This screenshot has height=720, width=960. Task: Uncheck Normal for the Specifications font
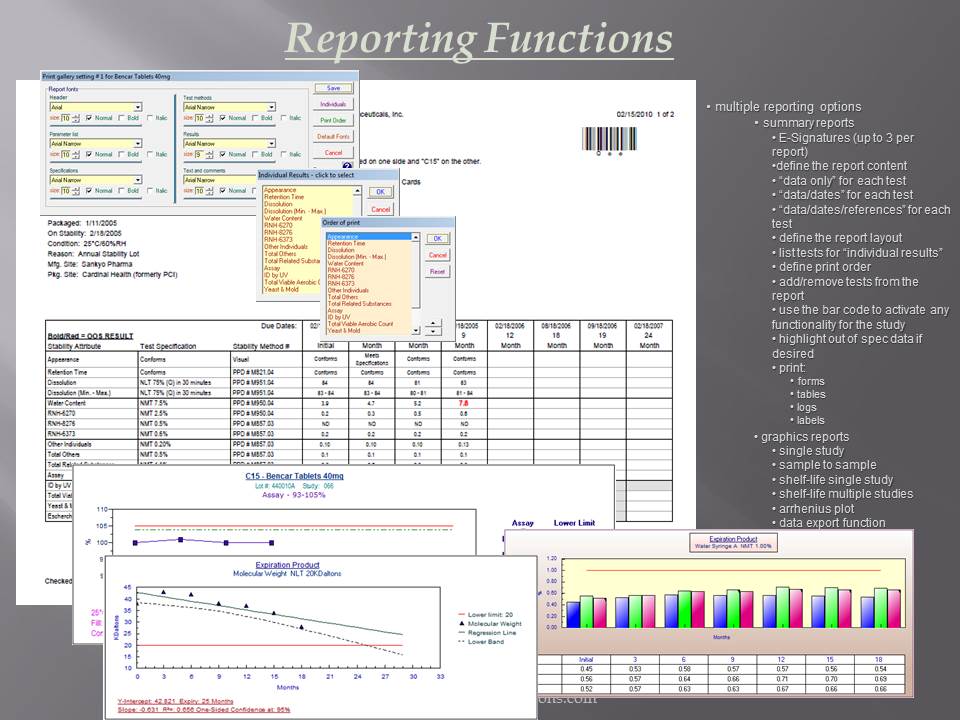tap(87, 192)
